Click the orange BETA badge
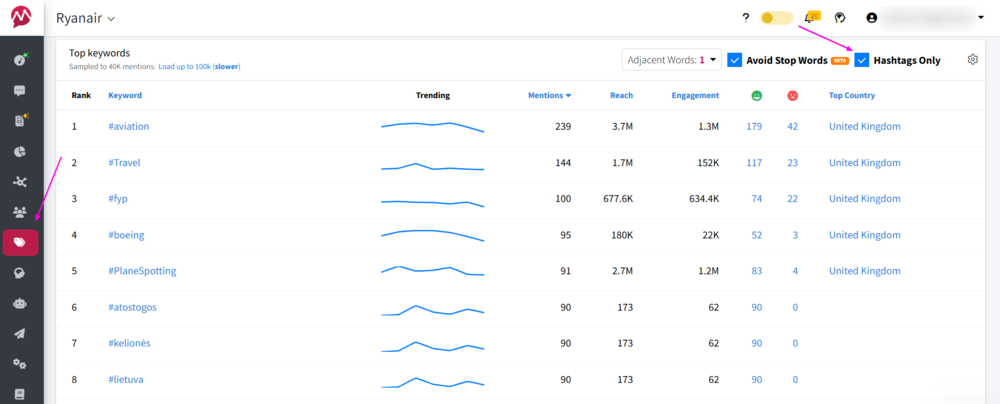 840,61
